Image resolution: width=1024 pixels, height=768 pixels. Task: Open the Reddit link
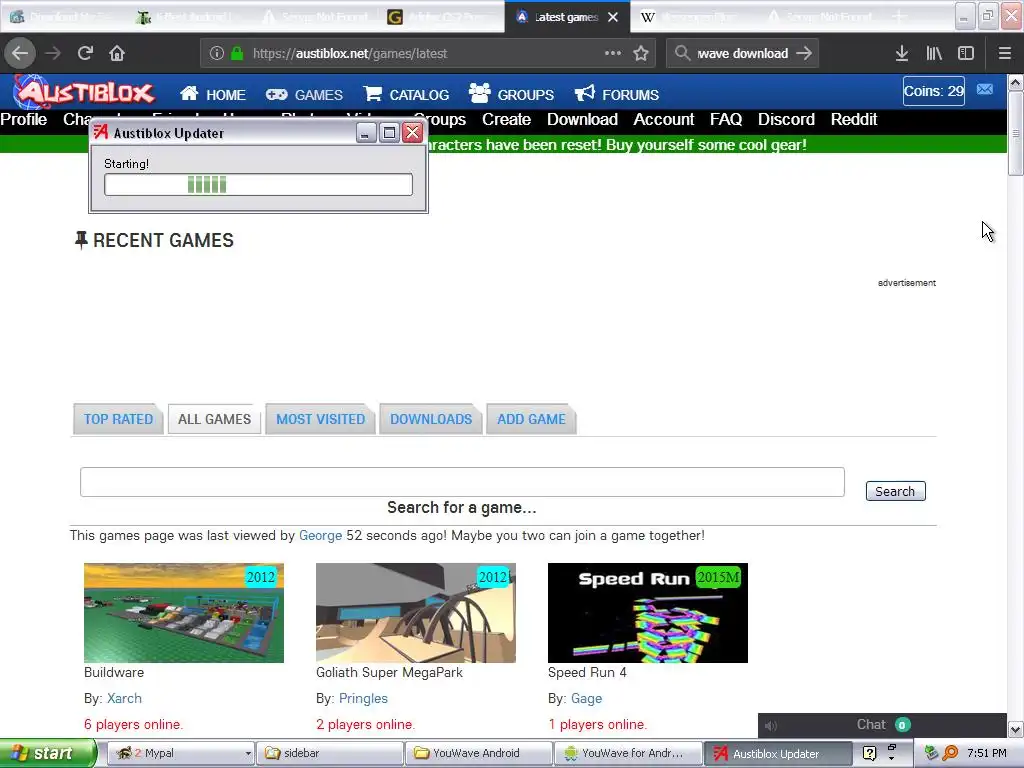[x=854, y=120]
